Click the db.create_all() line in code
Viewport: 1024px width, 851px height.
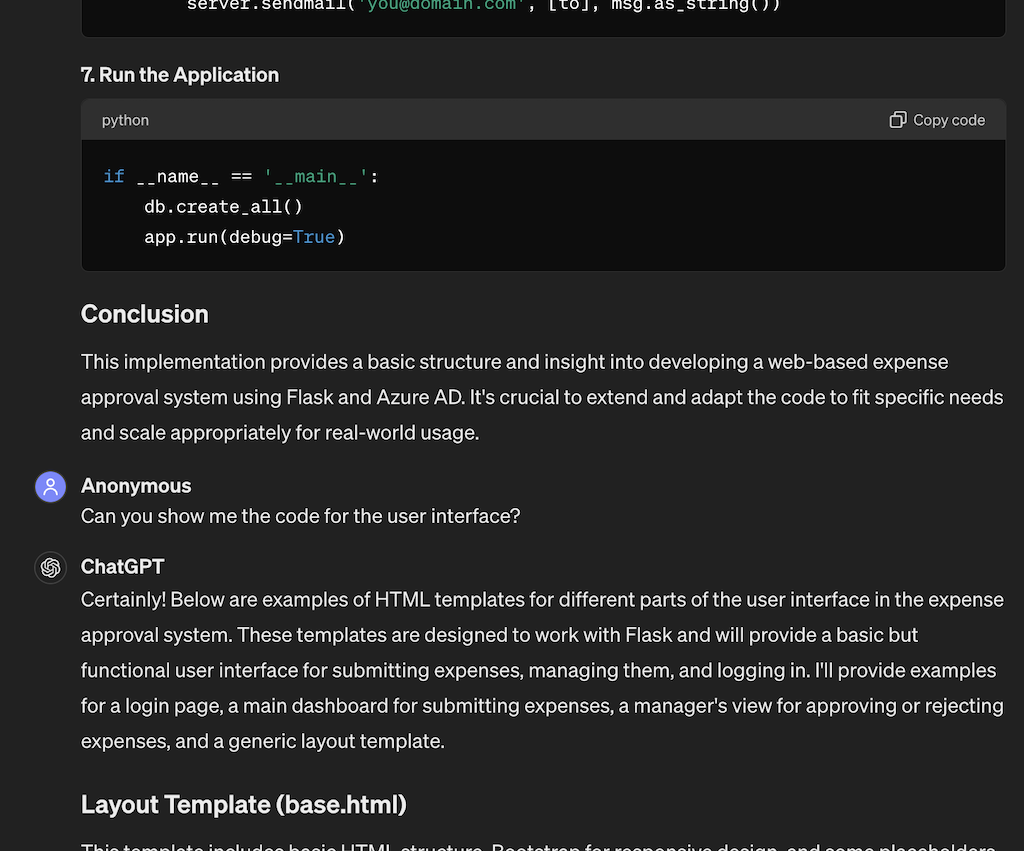click(x=223, y=206)
